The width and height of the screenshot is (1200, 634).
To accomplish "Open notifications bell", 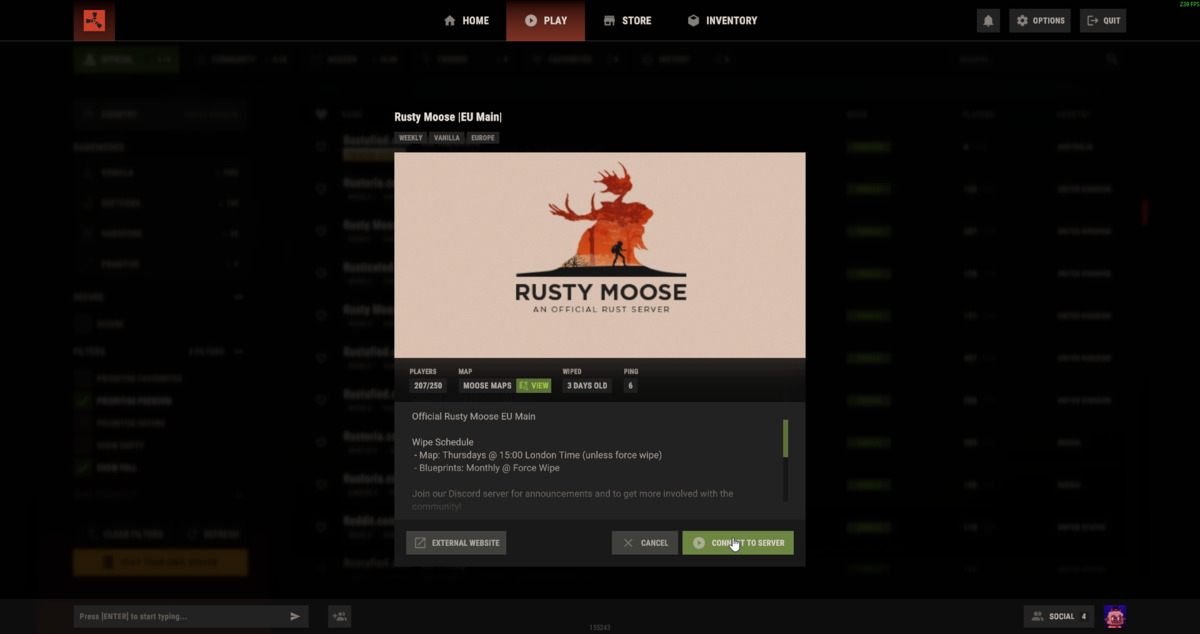I will click(988, 20).
